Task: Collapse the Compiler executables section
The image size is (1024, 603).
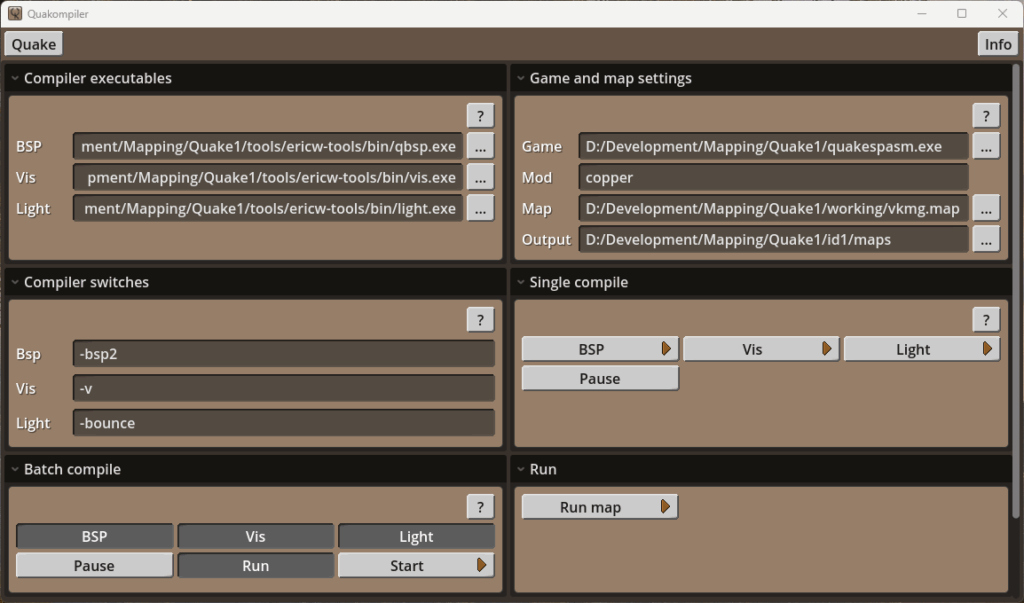Action: click(x=15, y=79)
